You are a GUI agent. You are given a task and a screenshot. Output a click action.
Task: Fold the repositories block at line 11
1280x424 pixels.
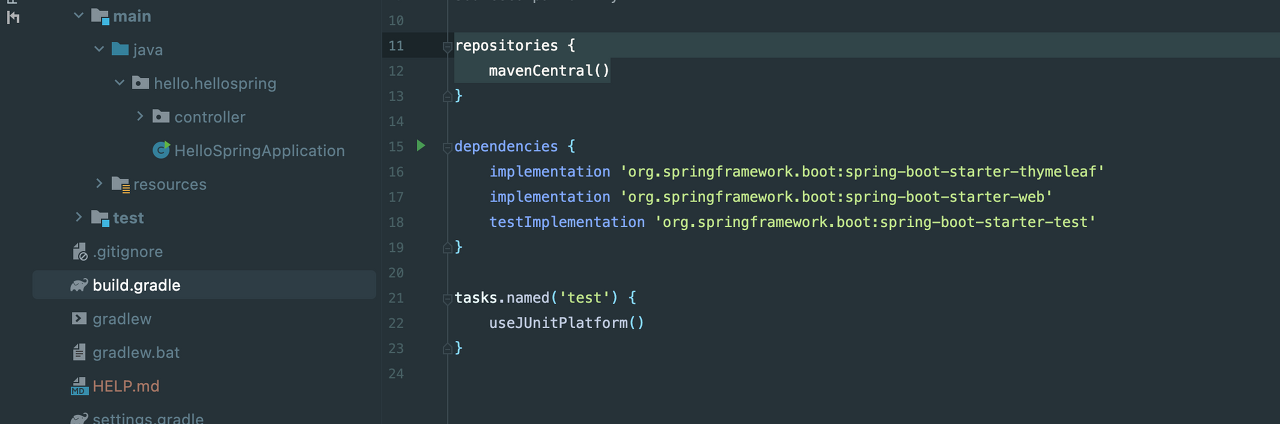pos(447,46)
